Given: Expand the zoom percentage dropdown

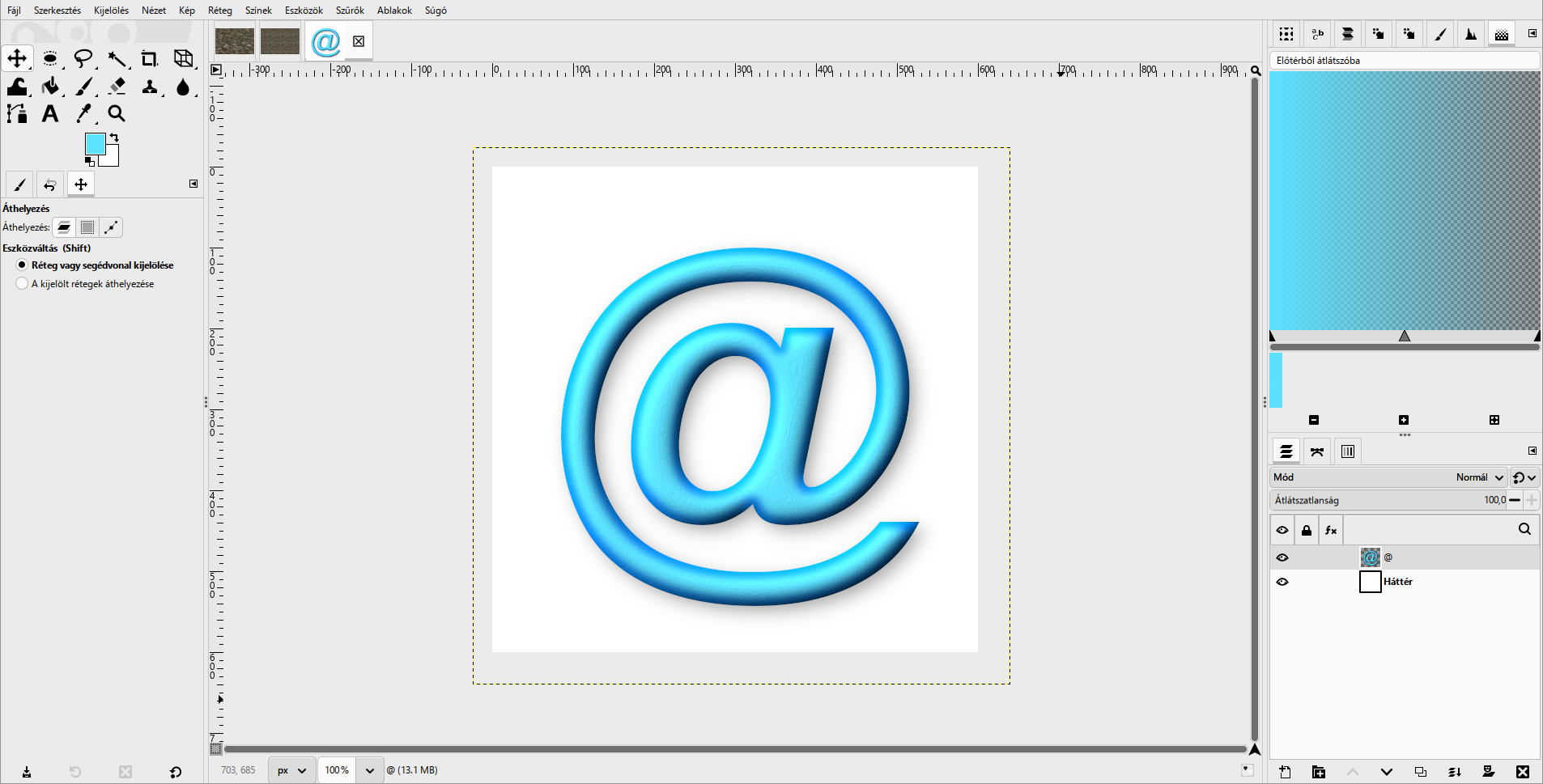Looking at the screenshot, I should point(370,770).
